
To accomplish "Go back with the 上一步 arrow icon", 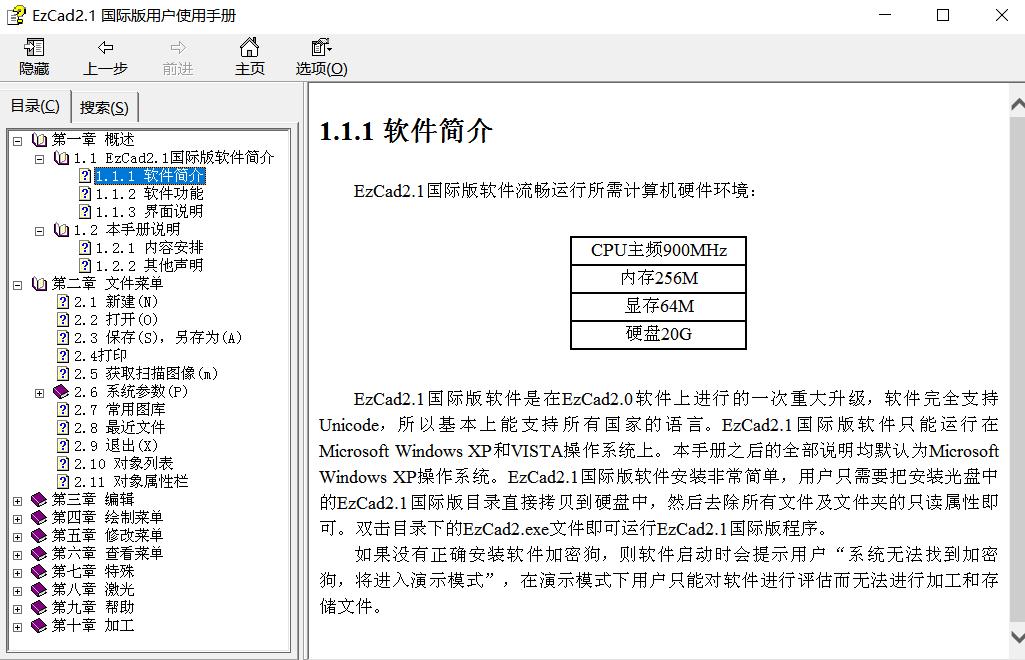I will coord(105,48).
